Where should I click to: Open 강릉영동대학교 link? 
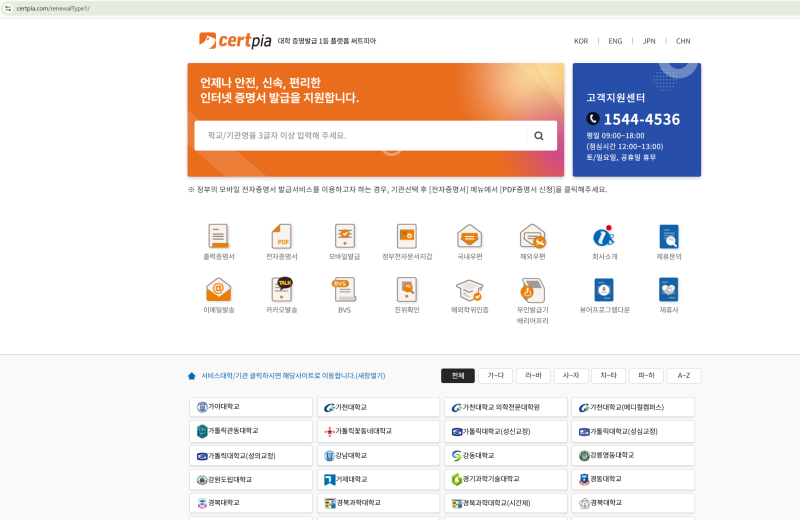tap(633, 456)
